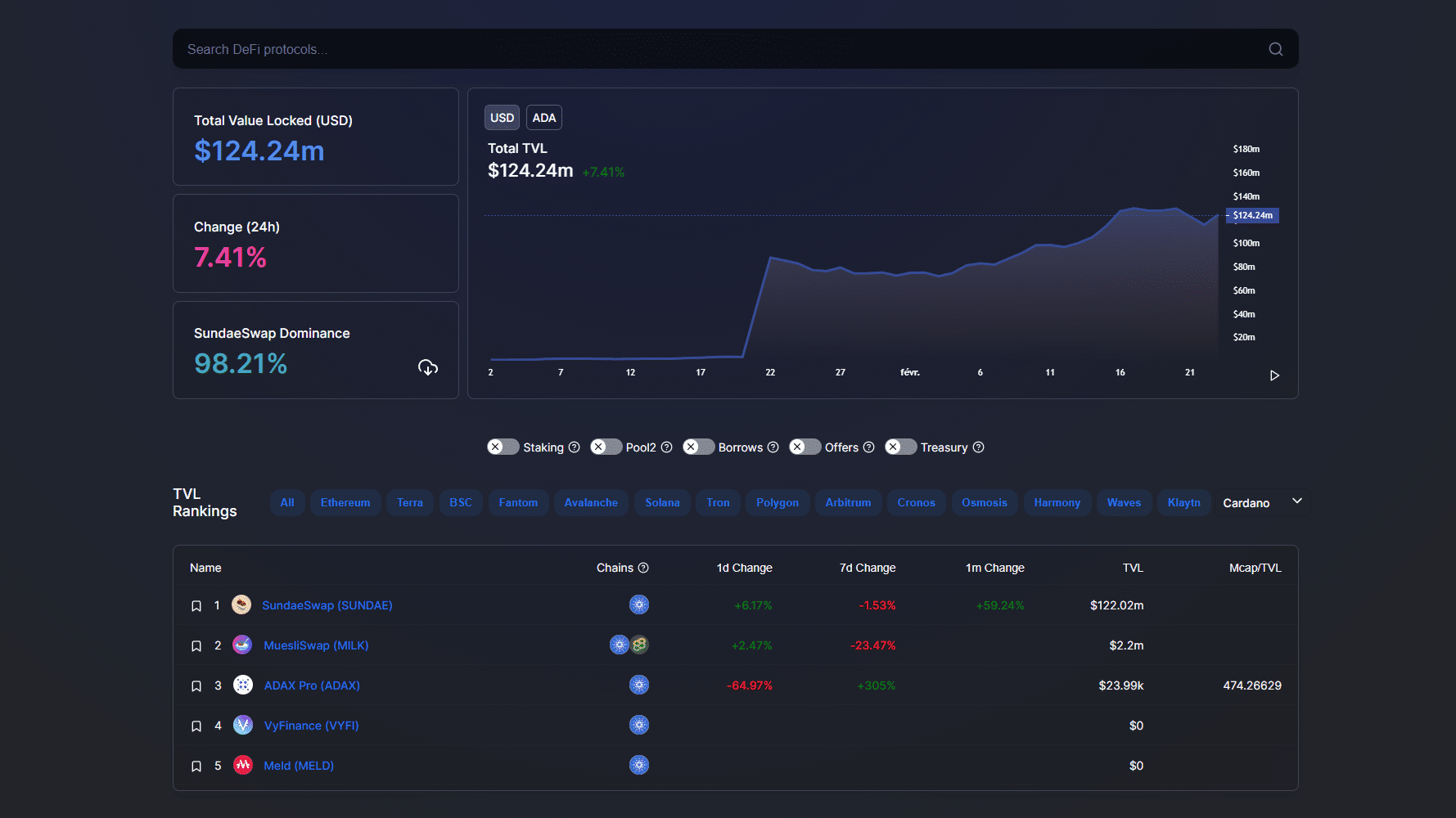1456x818 pixels.
Task: Click the MuesliSwap logo icon
Action: [x=242, y=645]
